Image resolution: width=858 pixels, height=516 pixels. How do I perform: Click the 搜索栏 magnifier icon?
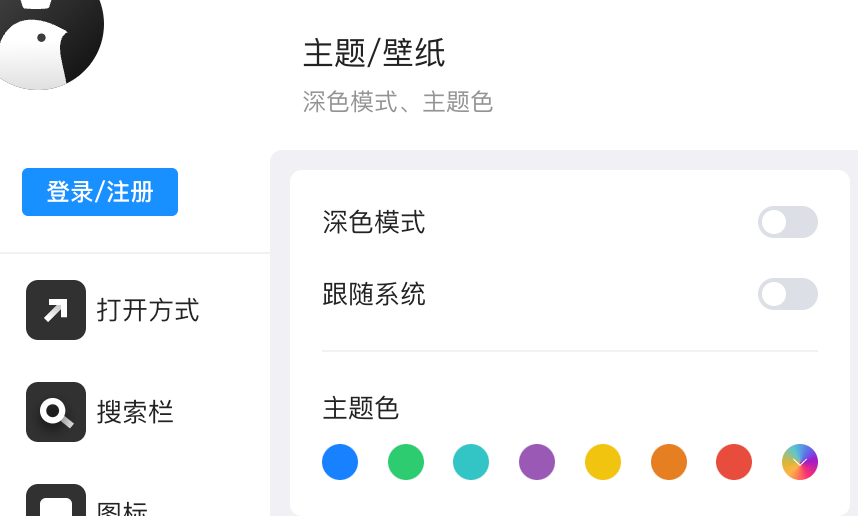pyautogui.click(x=56, y=411)
